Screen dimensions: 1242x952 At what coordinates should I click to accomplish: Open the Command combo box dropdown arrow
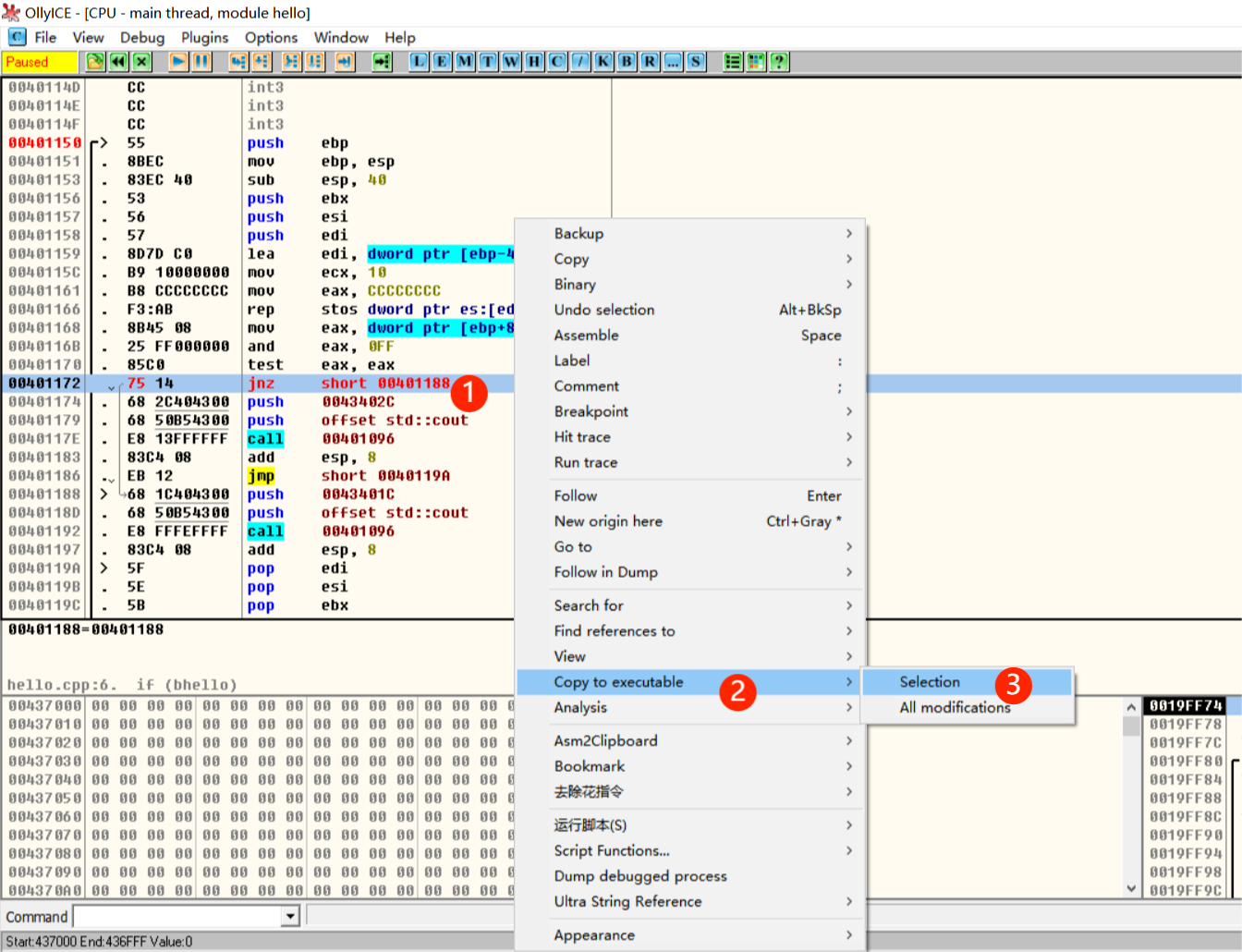click(290, 916)
